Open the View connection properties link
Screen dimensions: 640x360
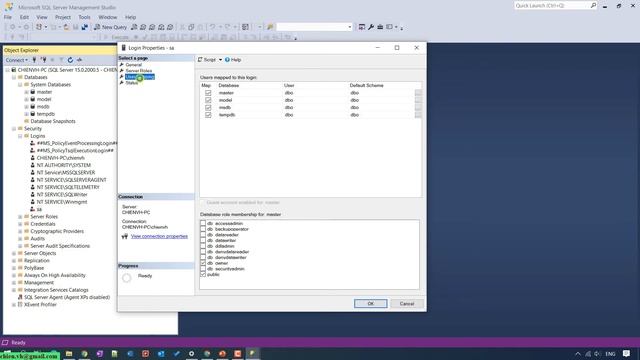[x=159, y=236]
